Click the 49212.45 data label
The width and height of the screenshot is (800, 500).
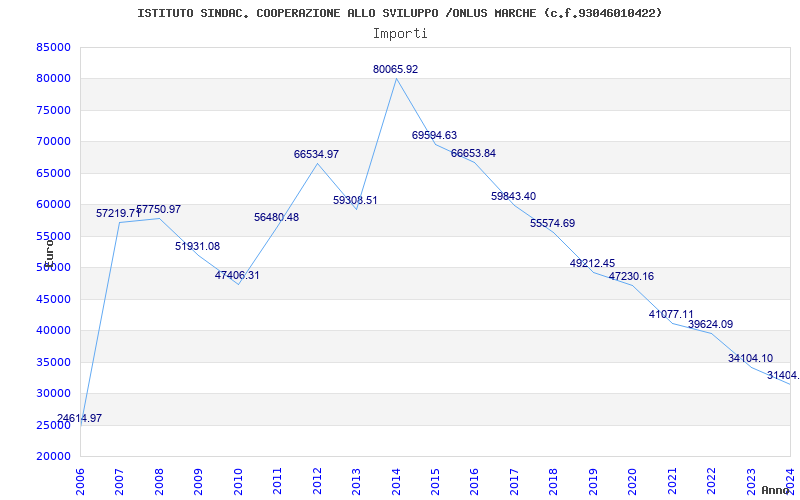click(592, 263)
